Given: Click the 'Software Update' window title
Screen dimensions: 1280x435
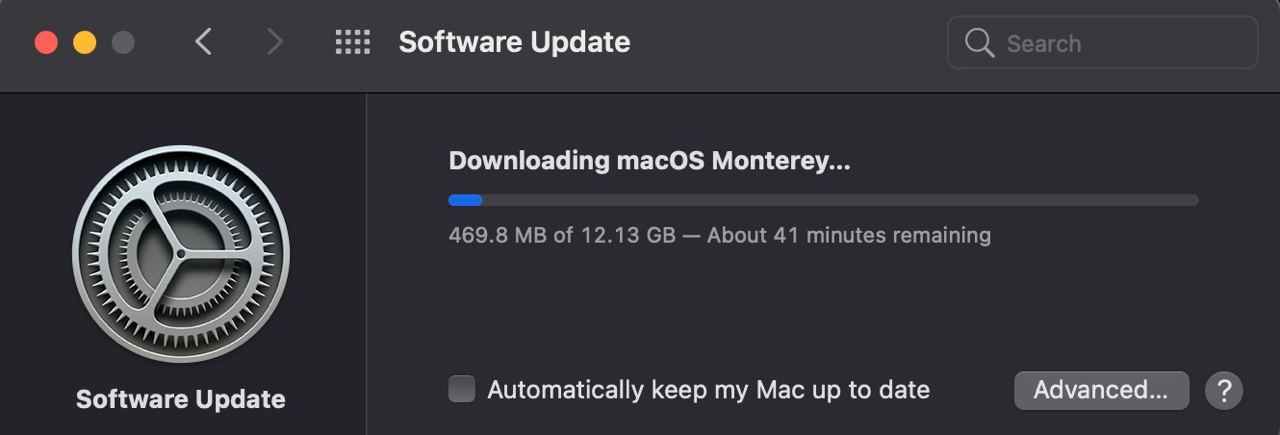Looking at the screenshot, I should point(514,42).
